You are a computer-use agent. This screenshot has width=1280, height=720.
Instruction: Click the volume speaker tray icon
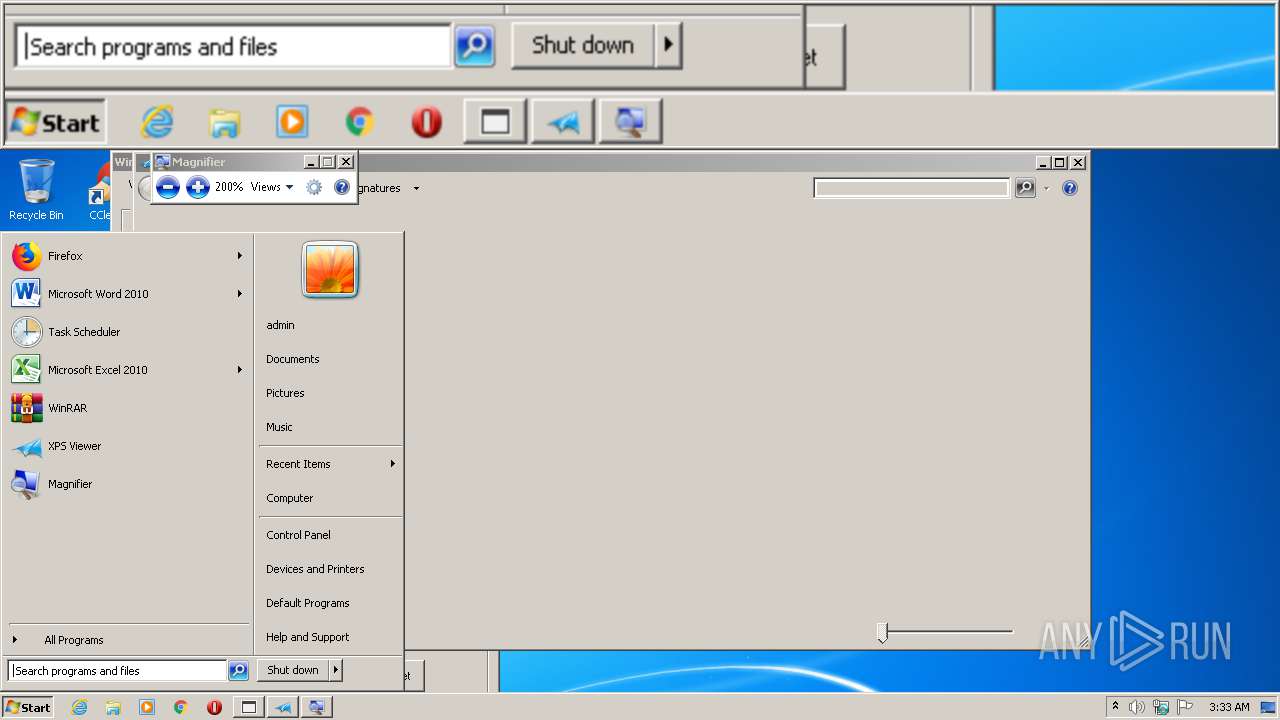tap(1137, 707)
